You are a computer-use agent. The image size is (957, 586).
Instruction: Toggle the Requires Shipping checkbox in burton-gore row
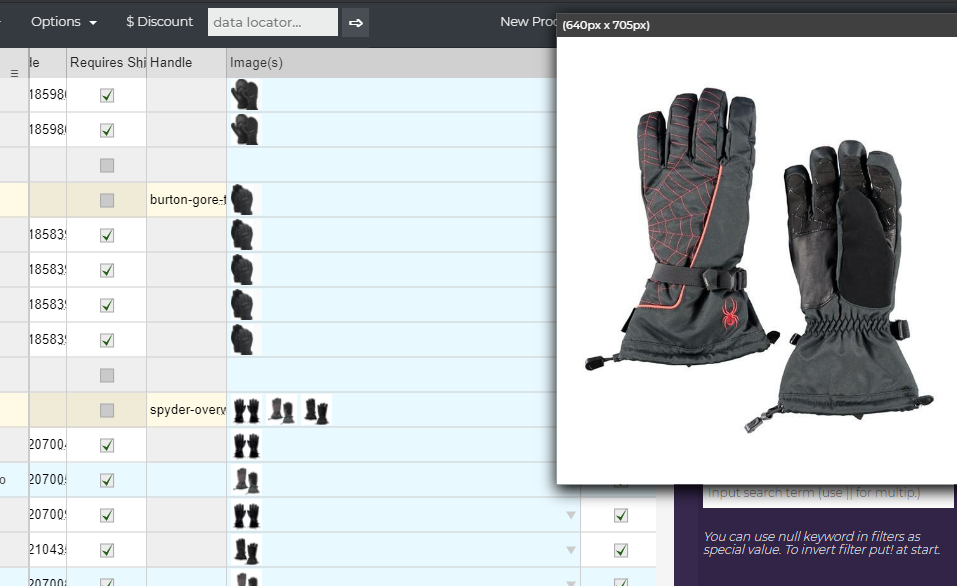coord(107,200)
